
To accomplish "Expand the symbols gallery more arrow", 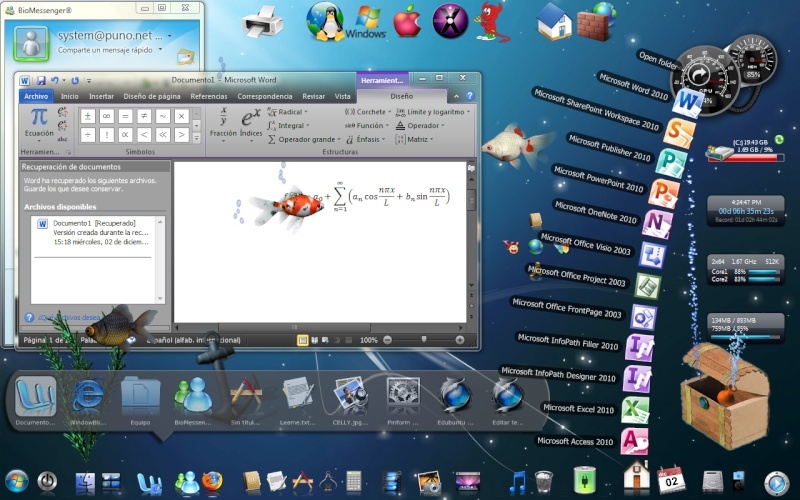I will (x=197, y=137).
